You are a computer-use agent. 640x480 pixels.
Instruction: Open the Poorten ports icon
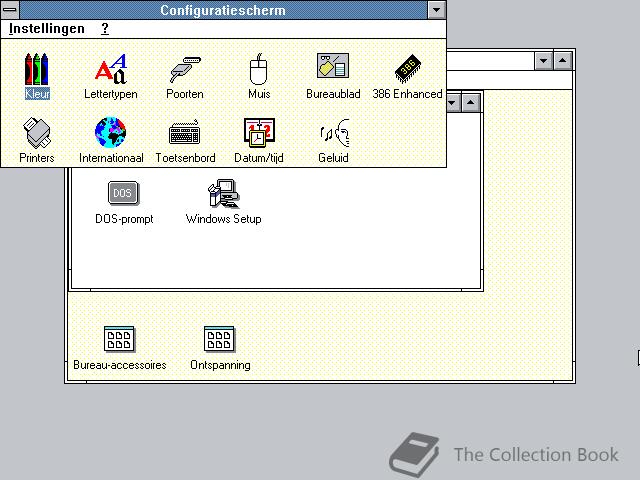pyautogui.click(x=185, y=70)
